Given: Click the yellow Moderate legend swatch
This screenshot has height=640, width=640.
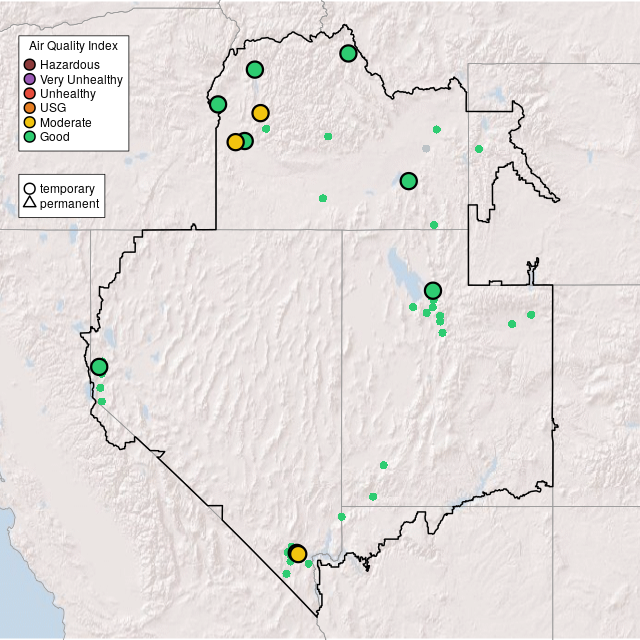Looking at the screenshot, I should tap(30, 122).
